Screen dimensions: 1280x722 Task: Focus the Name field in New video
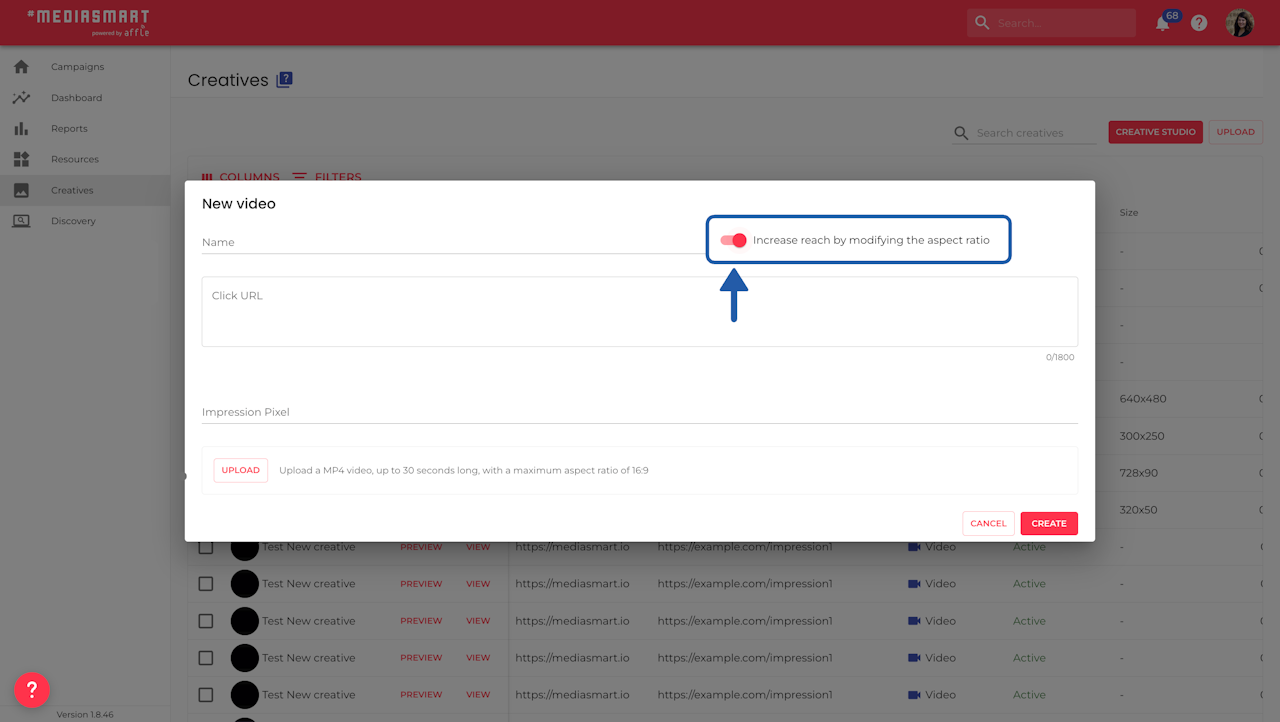tap(455, 242)
